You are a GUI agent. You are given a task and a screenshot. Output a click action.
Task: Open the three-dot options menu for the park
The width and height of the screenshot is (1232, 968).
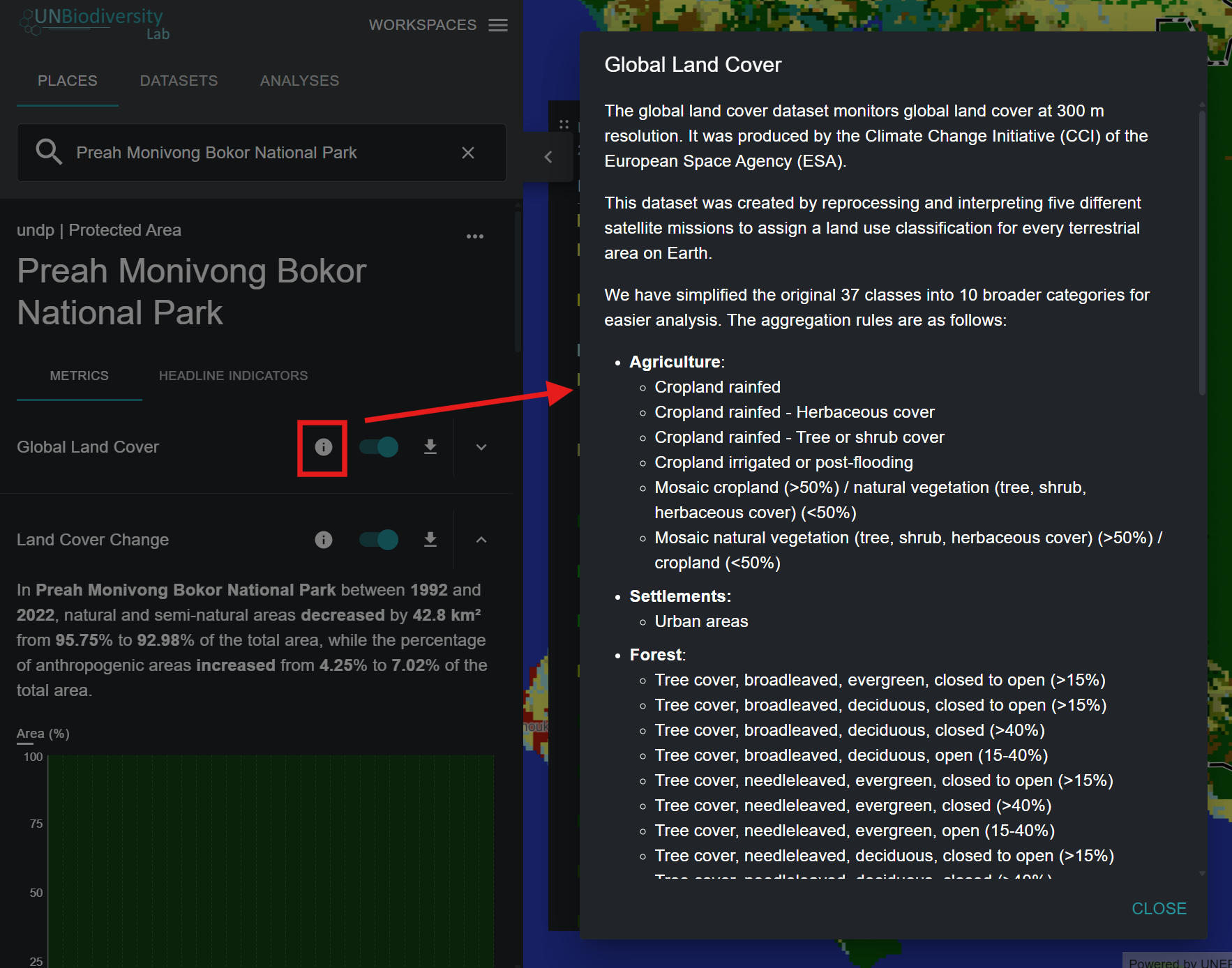[x=475, y=236]
